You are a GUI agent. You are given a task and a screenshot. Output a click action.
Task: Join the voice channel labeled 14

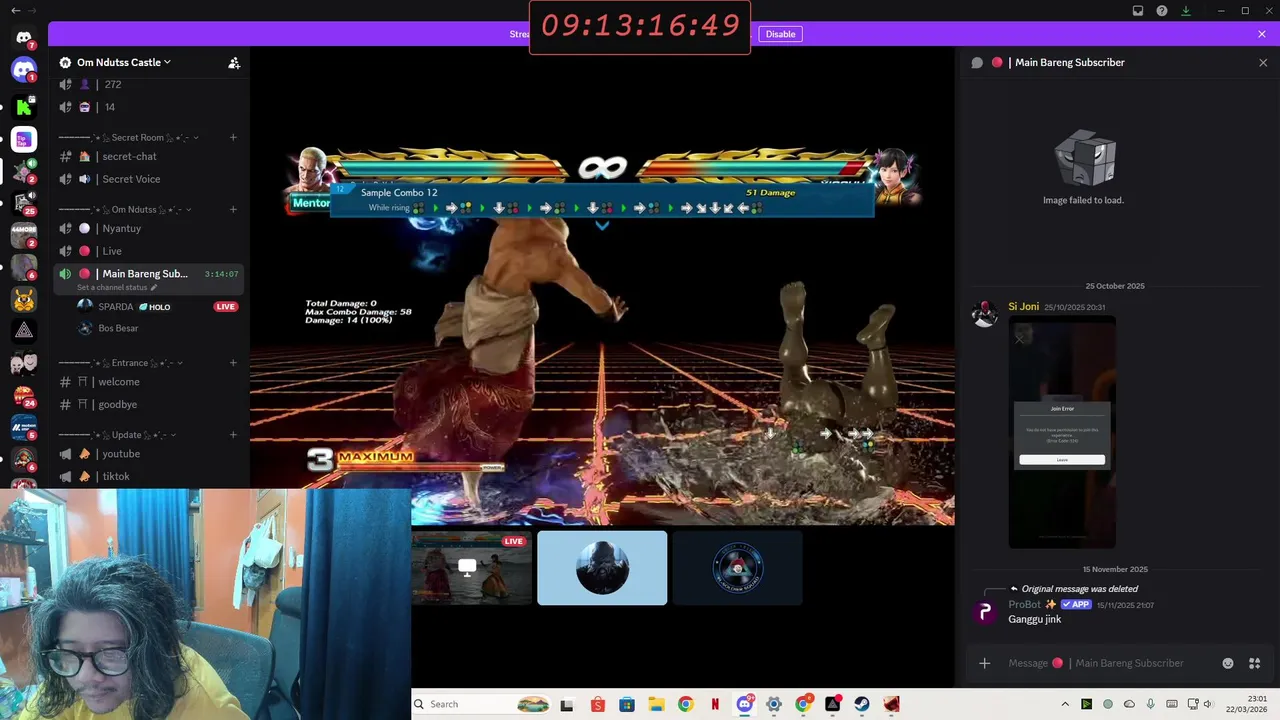click(x=149, y=107)
